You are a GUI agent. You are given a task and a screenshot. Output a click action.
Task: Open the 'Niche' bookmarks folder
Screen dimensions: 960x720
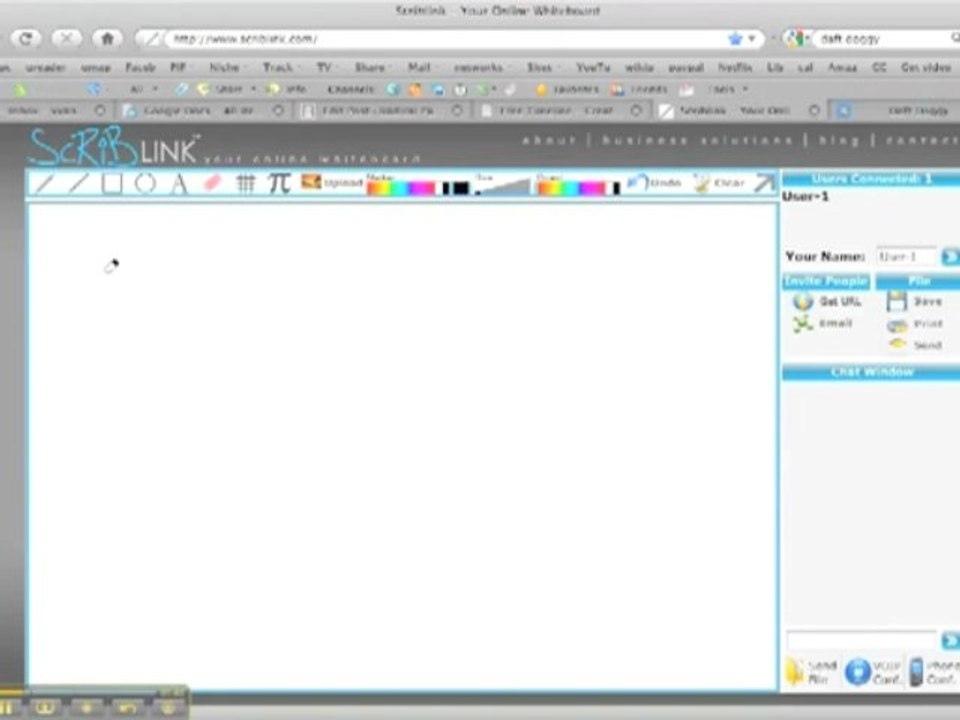coord(226,67)
